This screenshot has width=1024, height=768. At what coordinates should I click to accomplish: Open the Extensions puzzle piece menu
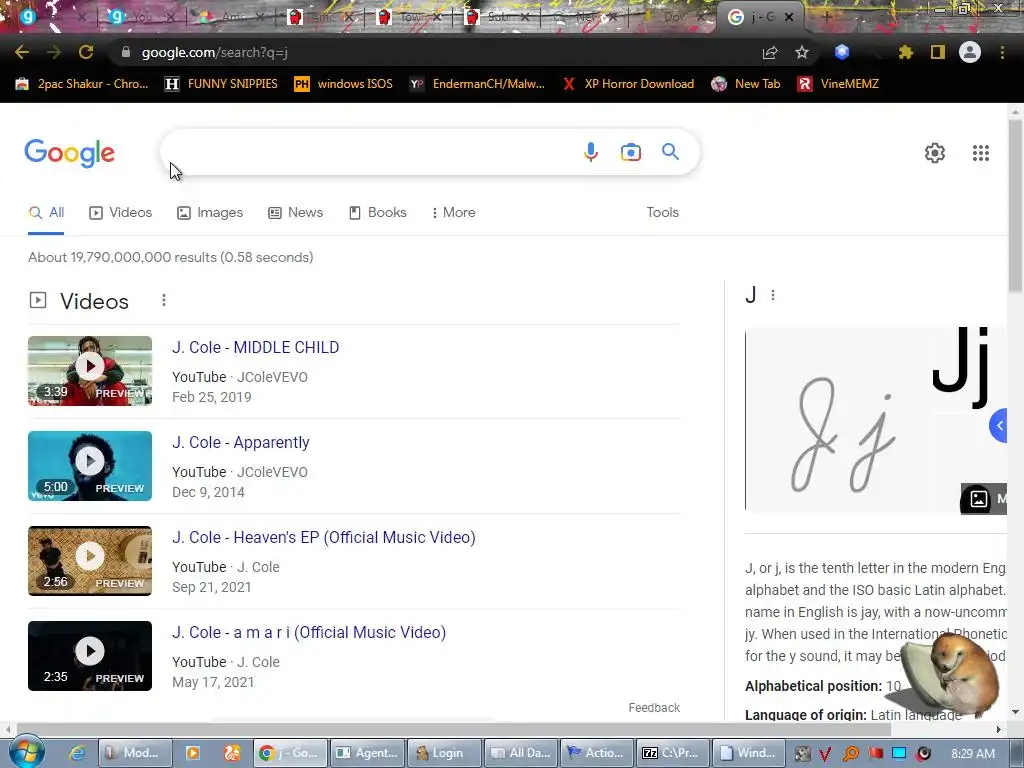(905, 52)
